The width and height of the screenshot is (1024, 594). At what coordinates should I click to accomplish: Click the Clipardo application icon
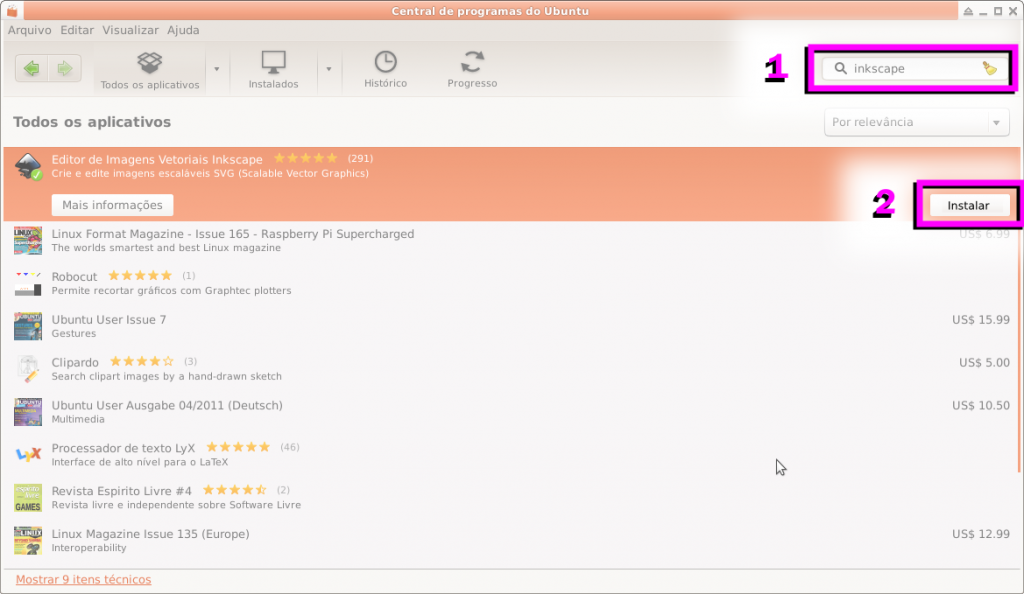[28, 369]
